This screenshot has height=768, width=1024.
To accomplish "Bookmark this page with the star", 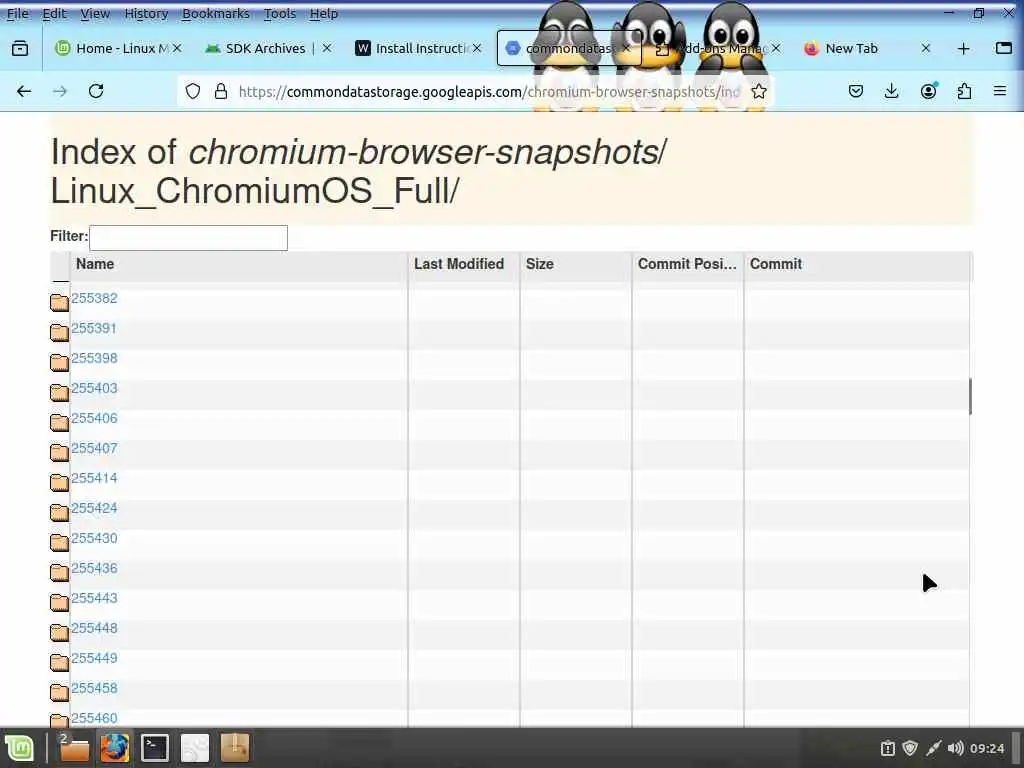I will click(x=758, y=91).
